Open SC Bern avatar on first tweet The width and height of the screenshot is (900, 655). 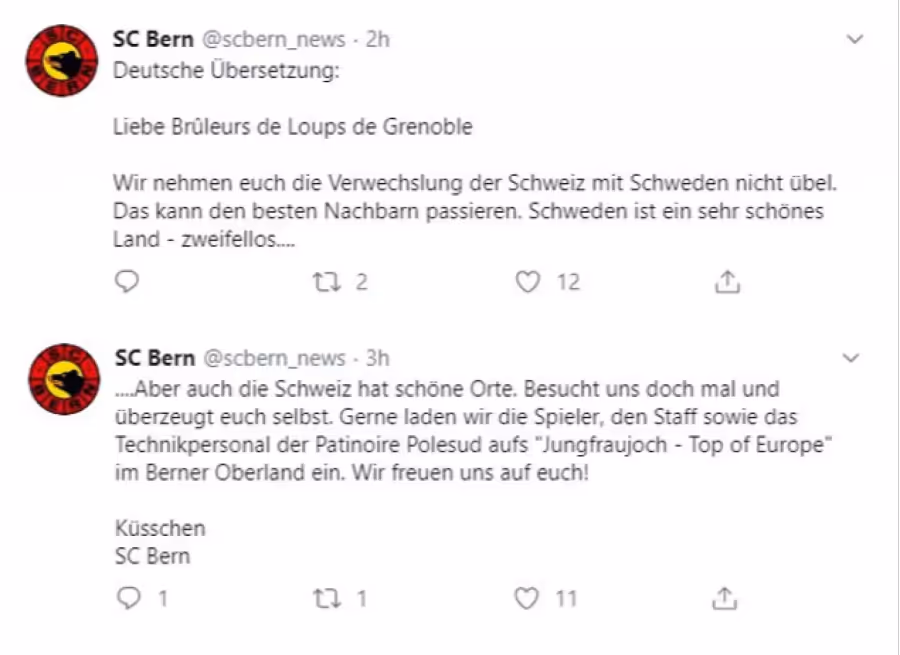coord(61,60)
